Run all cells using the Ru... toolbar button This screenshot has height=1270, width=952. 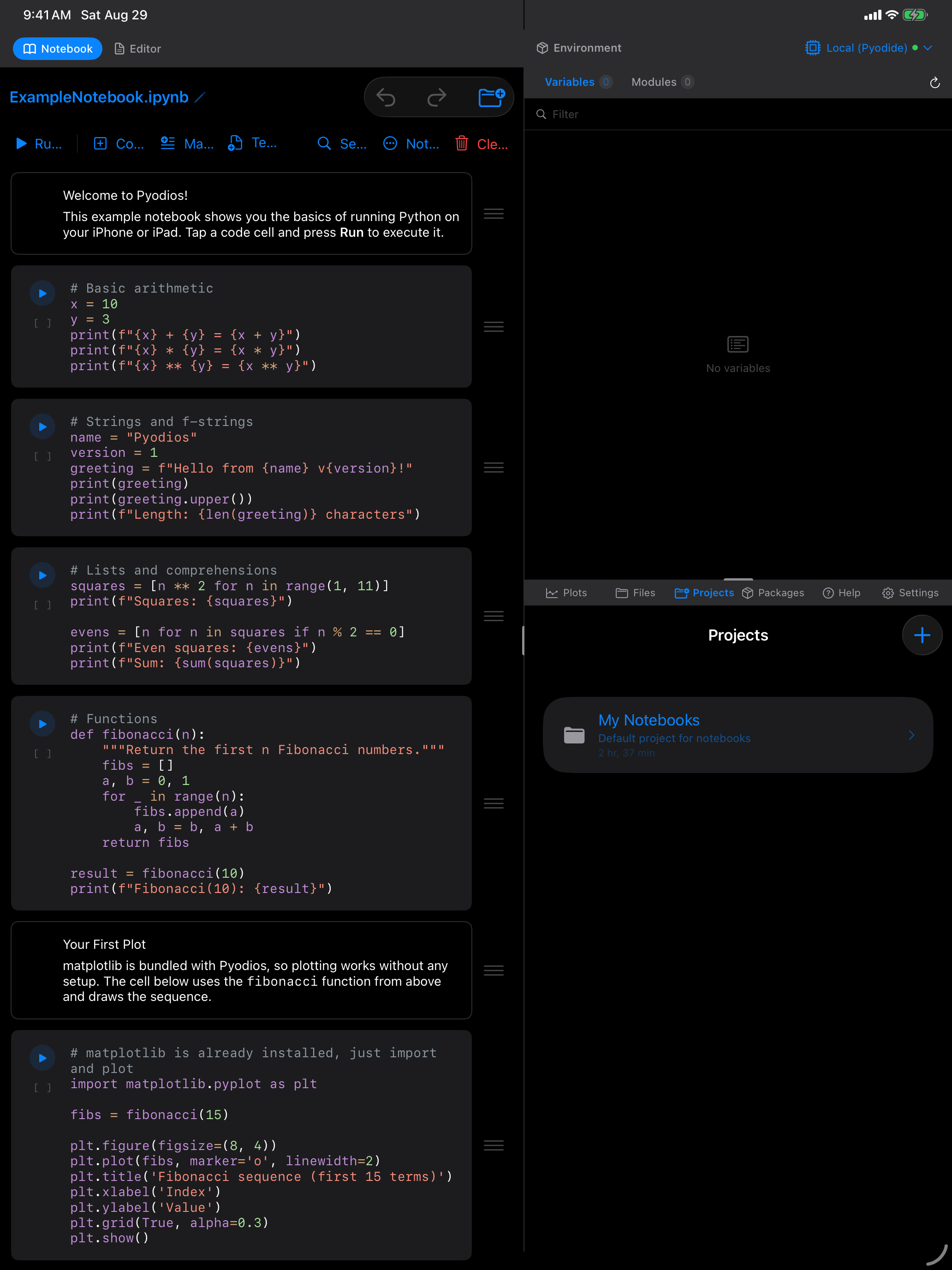(x=39, y=144)
